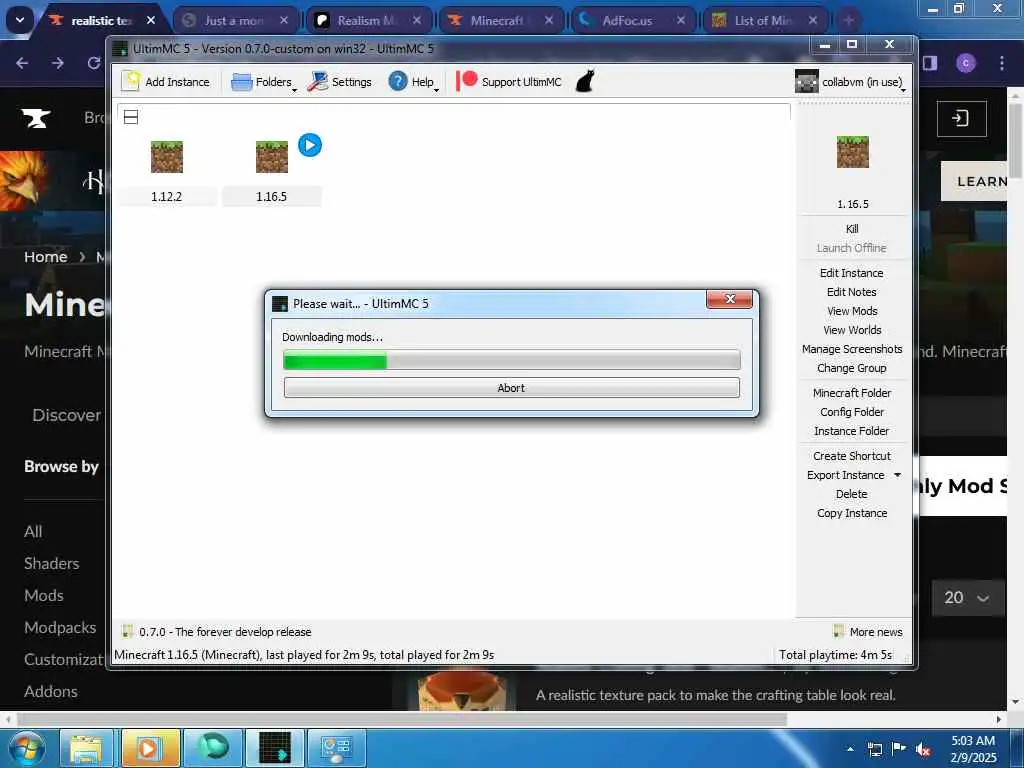
Task: Open View Worlds for the instance
Action: click(852, 330)
